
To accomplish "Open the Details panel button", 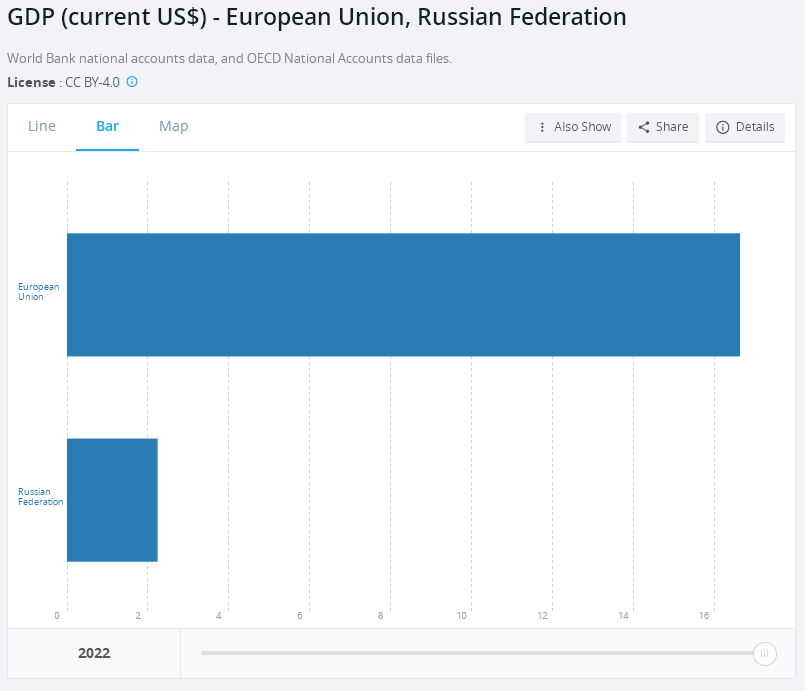I will pyautogui.click(x=745, y=128).
